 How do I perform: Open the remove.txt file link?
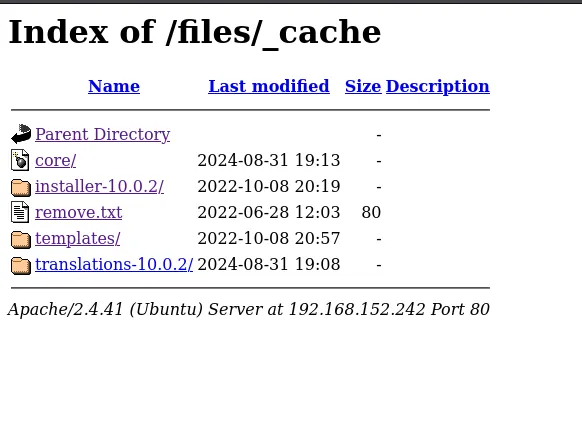79,212
